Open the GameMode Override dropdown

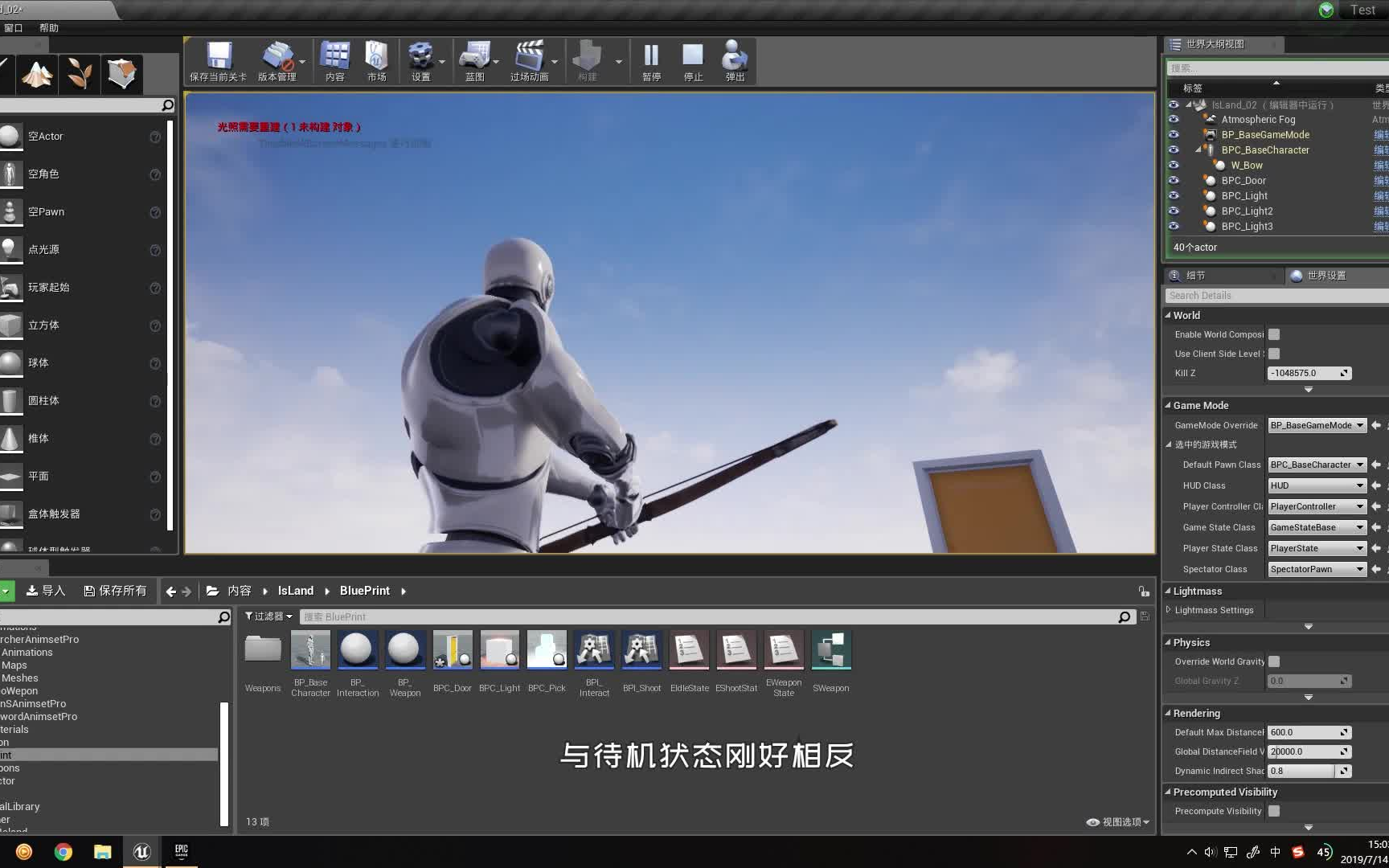click(x=1317, y=425)
